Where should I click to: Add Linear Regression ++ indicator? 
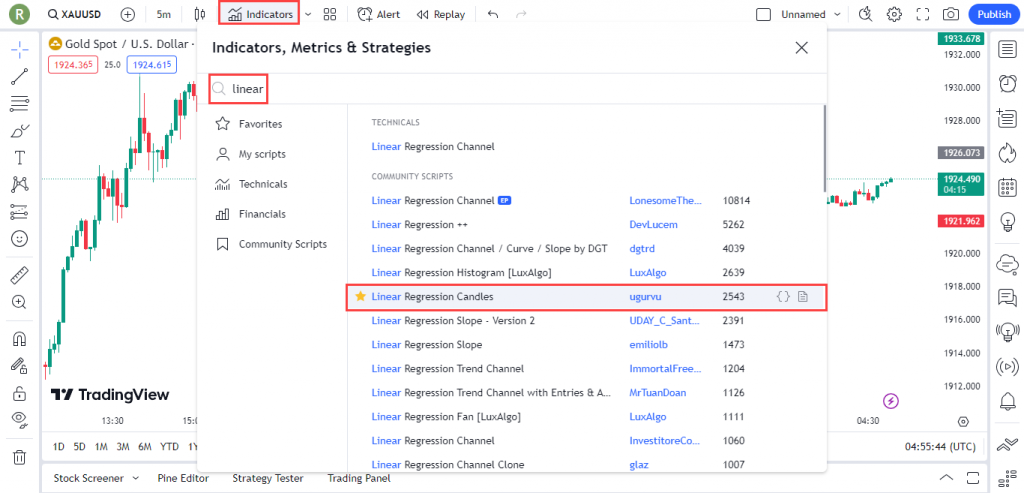(x=420, y=225)
